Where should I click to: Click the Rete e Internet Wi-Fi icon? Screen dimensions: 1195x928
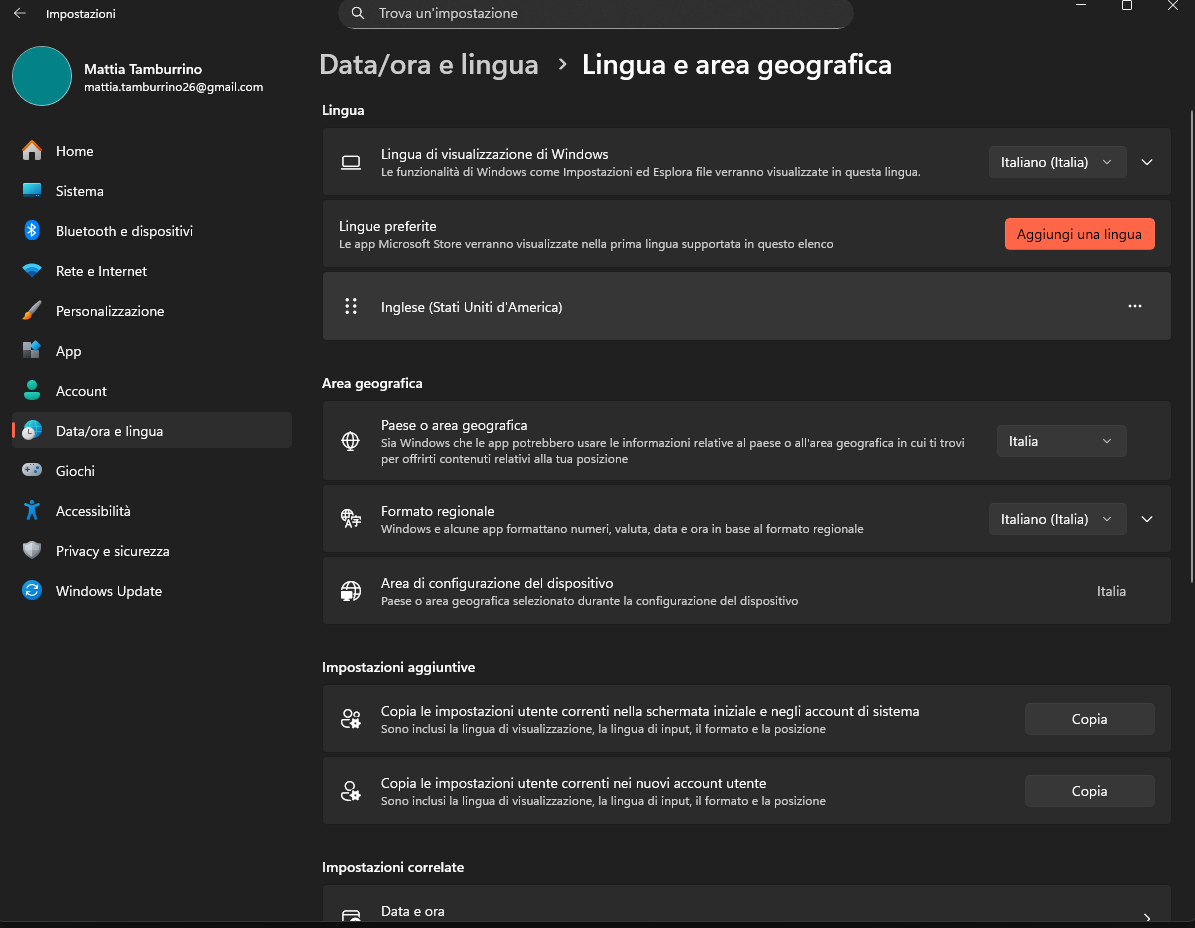32,270
